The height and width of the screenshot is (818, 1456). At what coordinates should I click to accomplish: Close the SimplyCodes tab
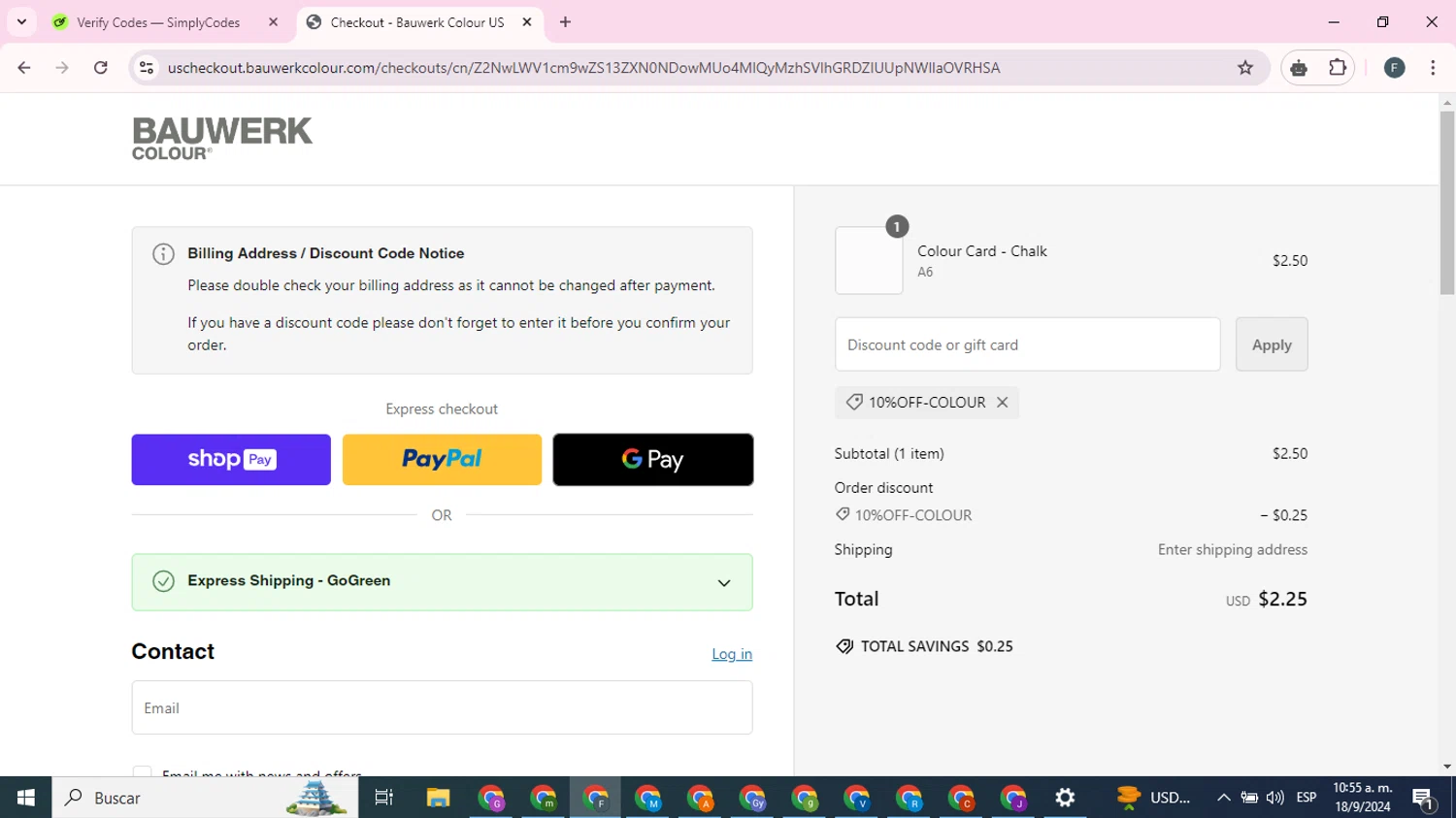click(273, 22)
